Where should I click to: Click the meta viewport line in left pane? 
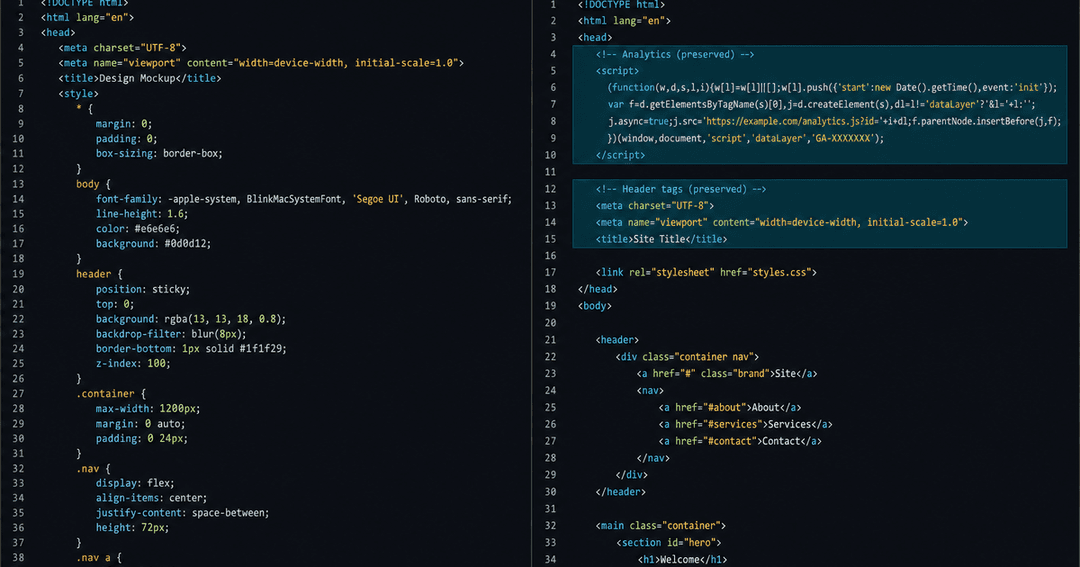[x=261, y=63]
